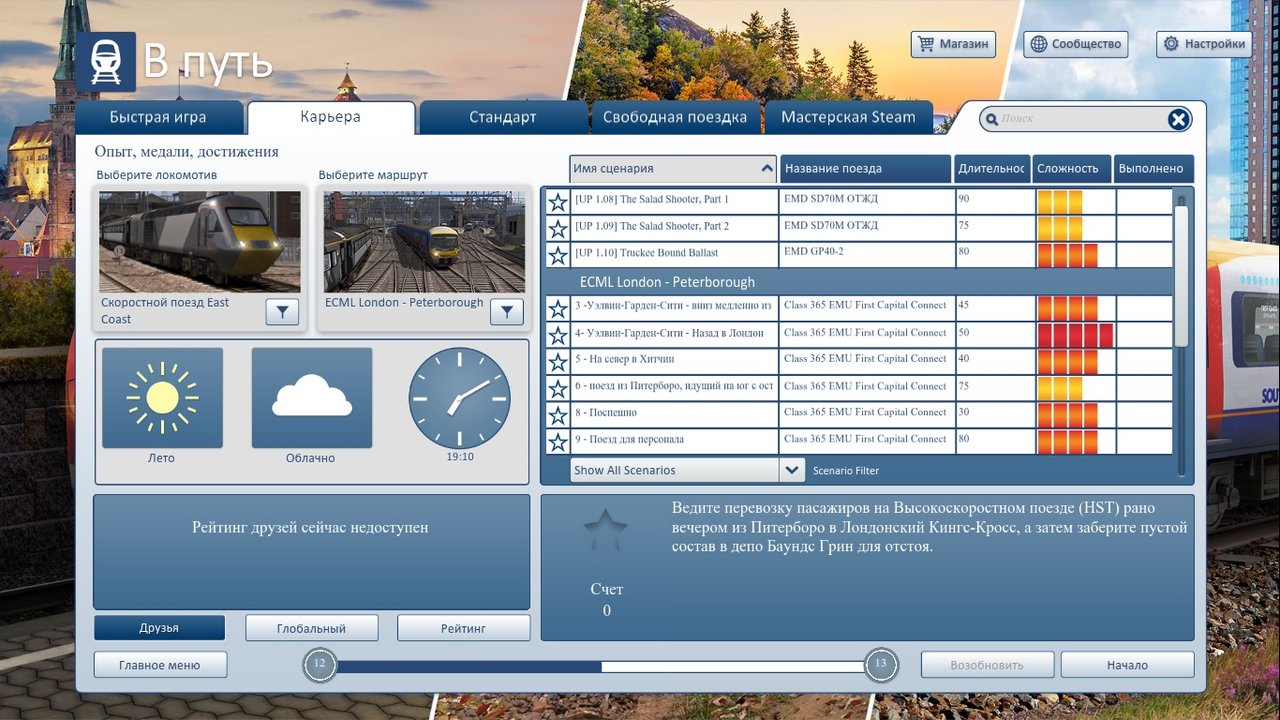The width and height of the screenshot is (1280, 720).
Task: Toggle favorite star for Salad Shooter Part 1
Action: [x=558, y=203]
